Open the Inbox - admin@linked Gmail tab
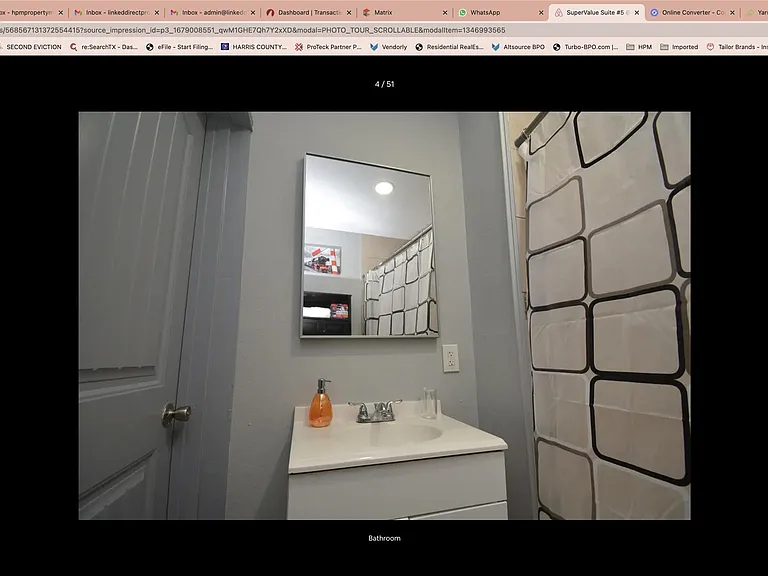 (213, 13)
